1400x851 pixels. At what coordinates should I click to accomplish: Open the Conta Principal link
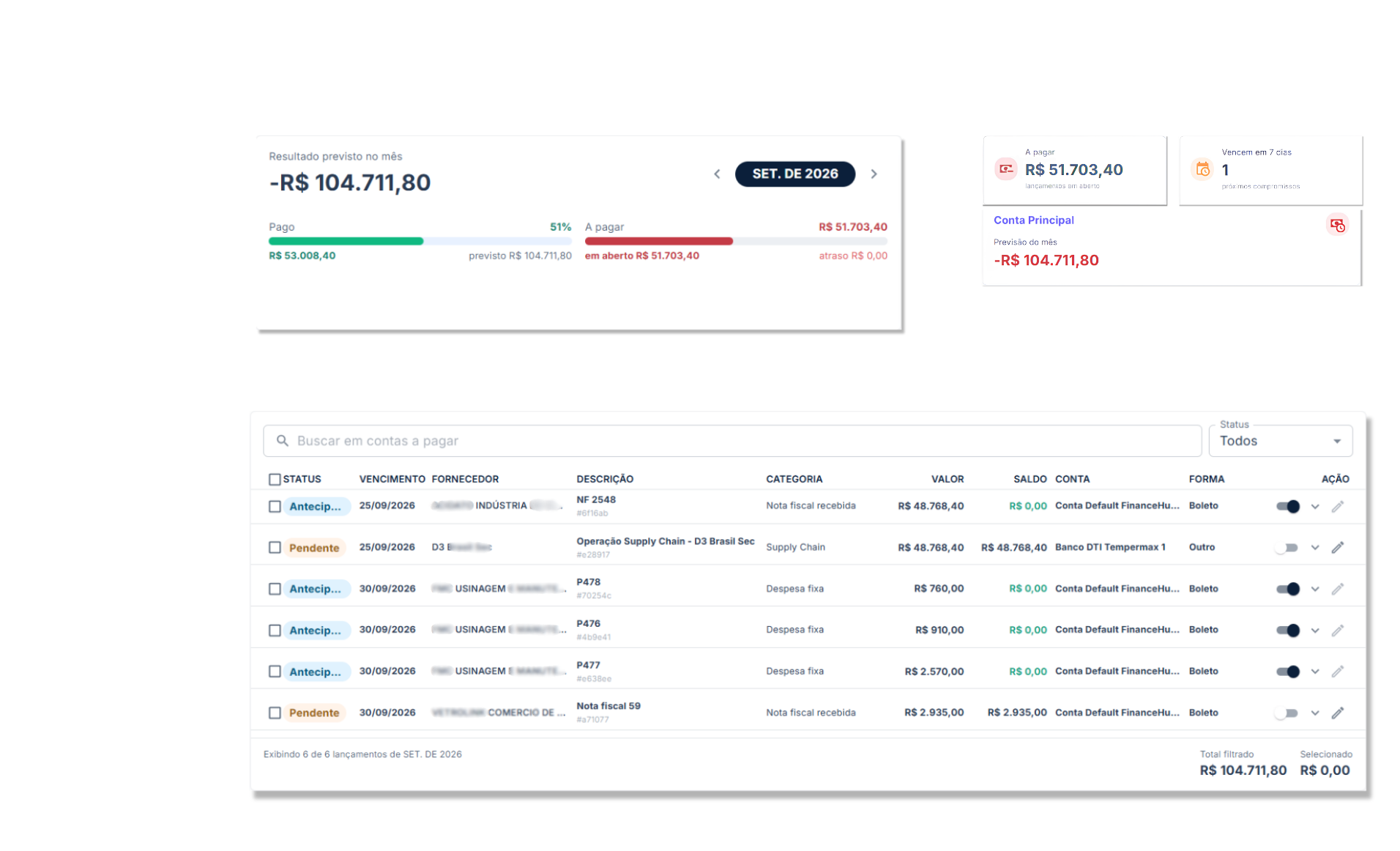click(x=1033, y=220)
